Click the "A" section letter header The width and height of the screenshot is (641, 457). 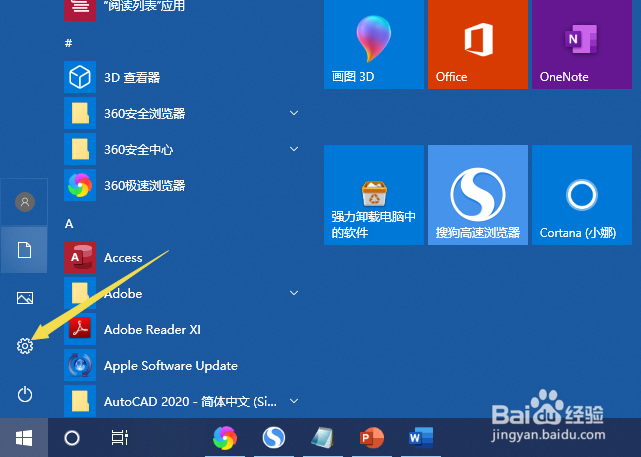point(69,224)
